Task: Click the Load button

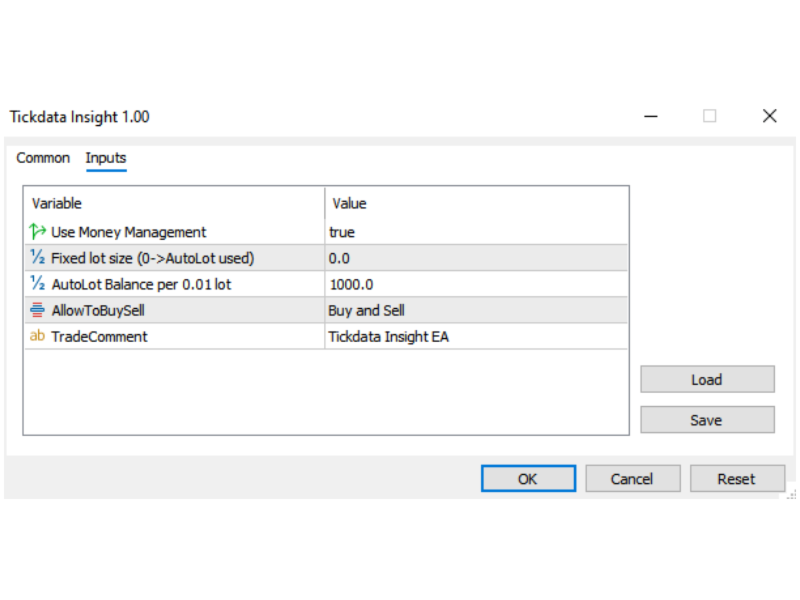Action: coord(707,379)
